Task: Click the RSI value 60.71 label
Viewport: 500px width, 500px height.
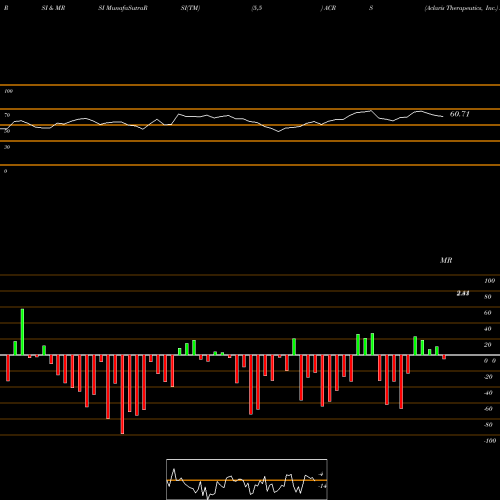Action: pyautogui.click(x=460, y=114)
